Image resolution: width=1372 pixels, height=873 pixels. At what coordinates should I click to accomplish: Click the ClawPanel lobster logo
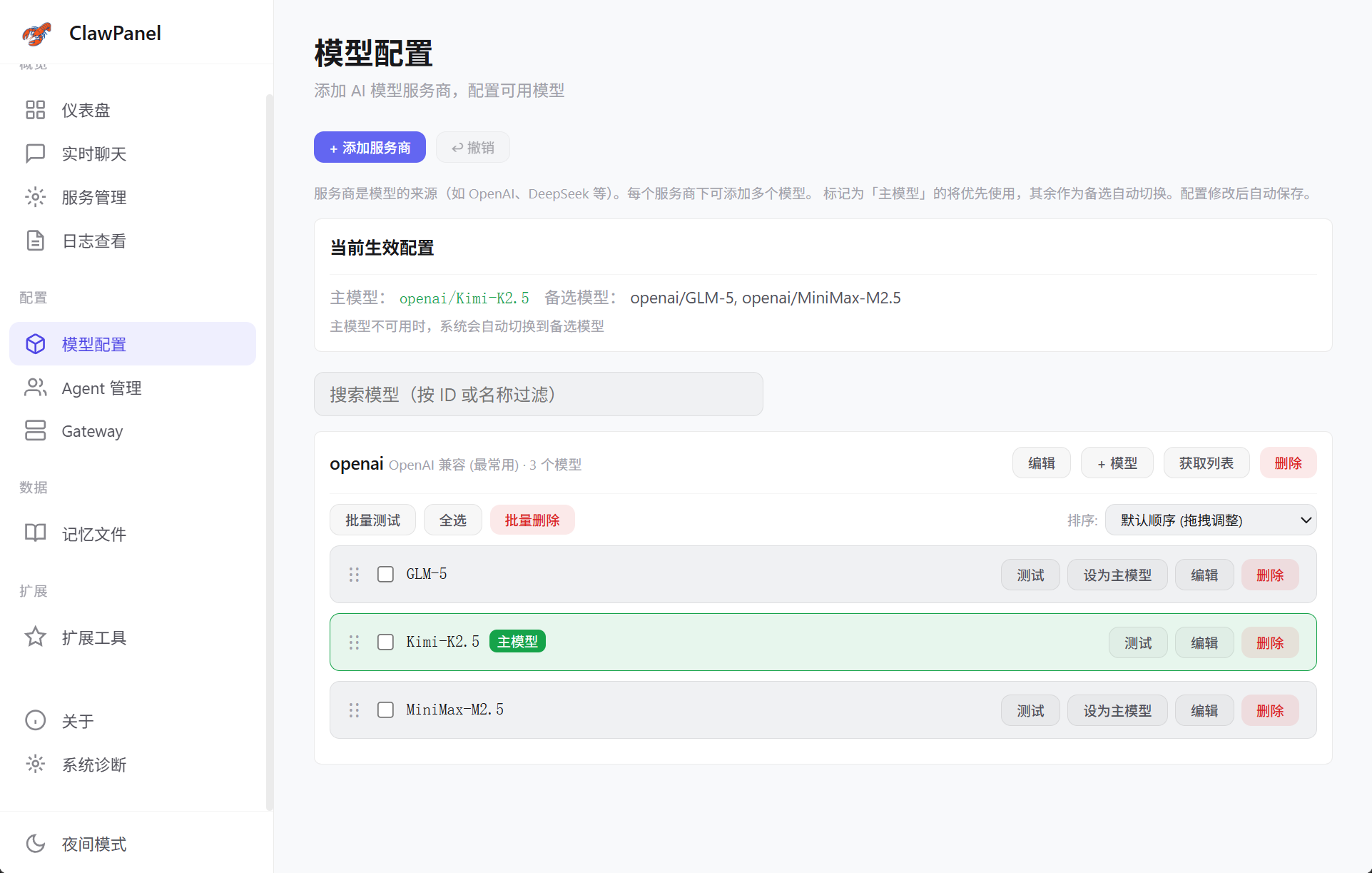tap(36, 33)
